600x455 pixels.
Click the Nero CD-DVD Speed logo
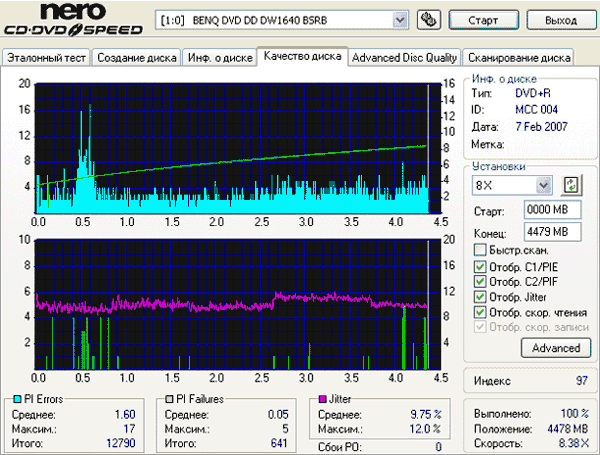[x=75, y=20]
